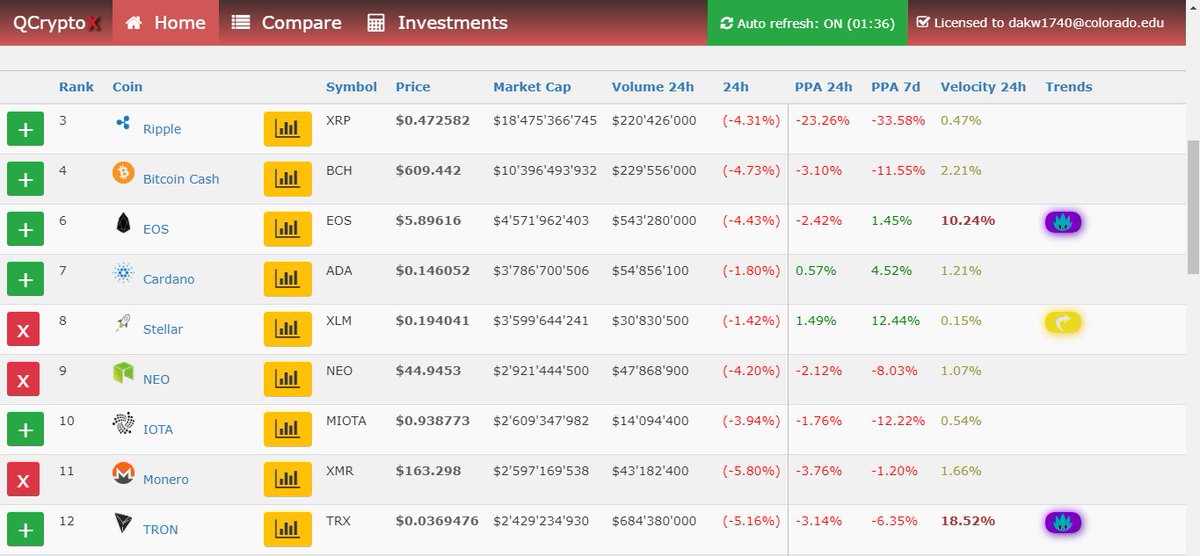Select the 18.52% velocity value for TRON
1200x556 pixels.
point(968,520)
